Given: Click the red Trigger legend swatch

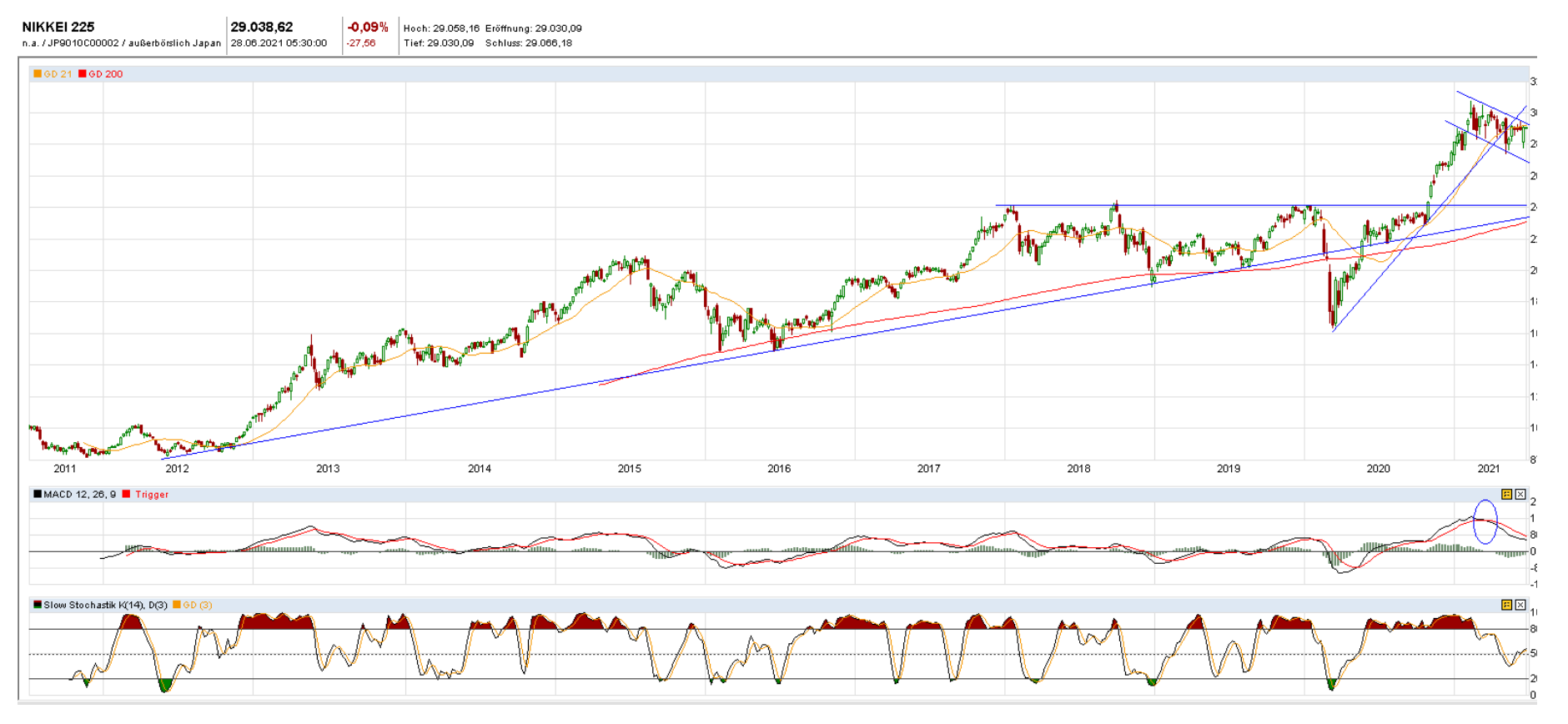Looking at the screenshot, I should tap(127, 495).
